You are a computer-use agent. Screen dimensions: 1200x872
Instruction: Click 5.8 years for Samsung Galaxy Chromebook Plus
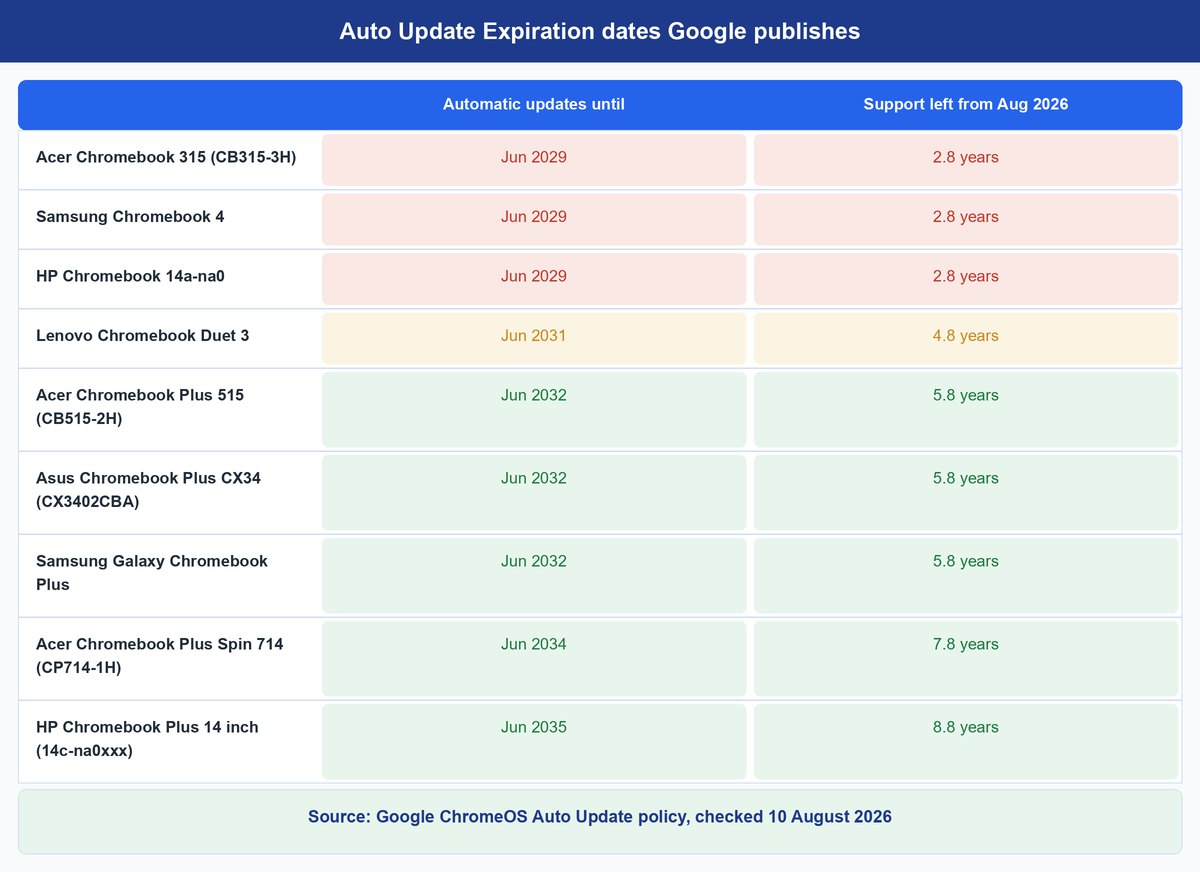(966, 575)
